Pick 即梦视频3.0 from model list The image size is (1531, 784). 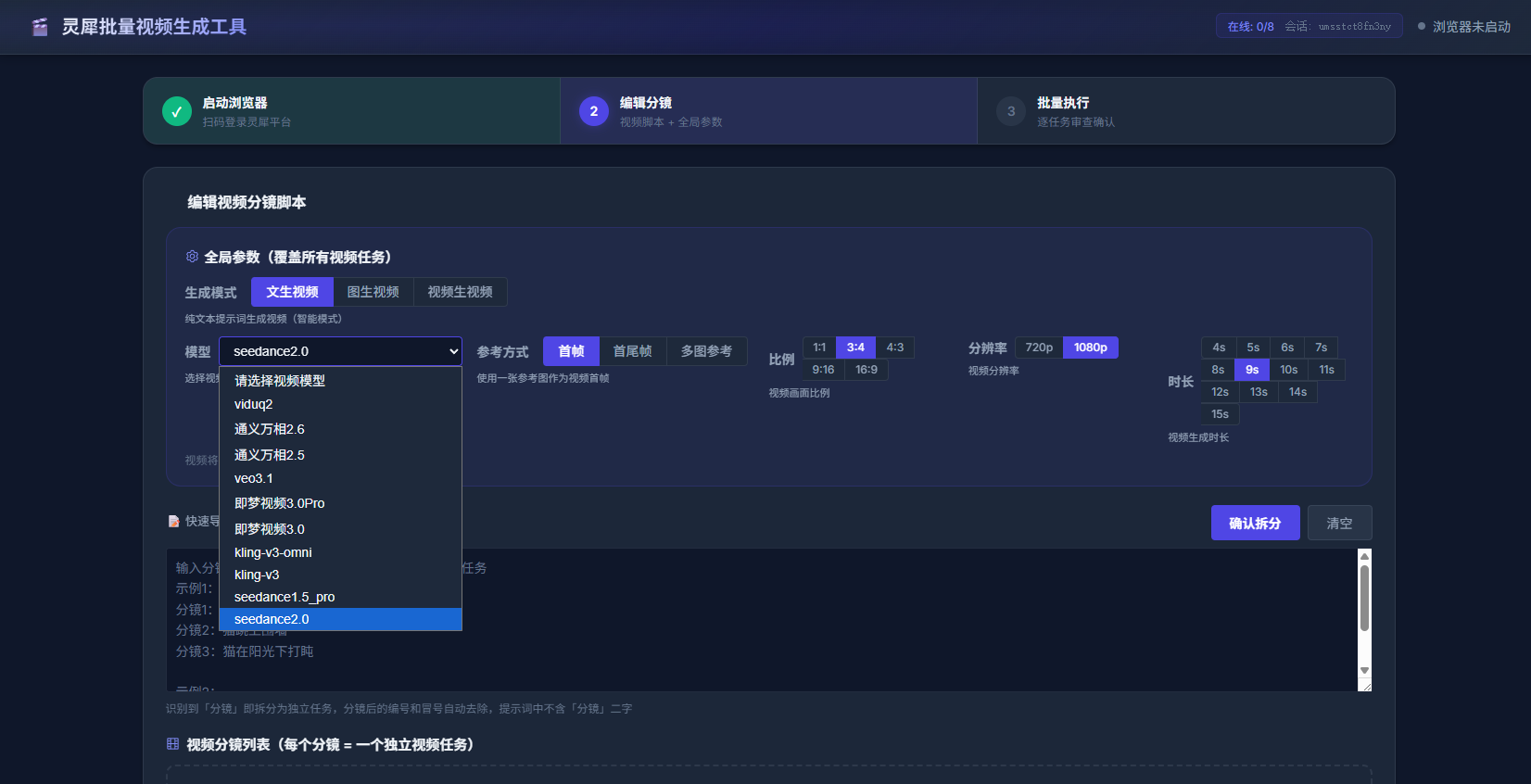[x=340, y=529]
